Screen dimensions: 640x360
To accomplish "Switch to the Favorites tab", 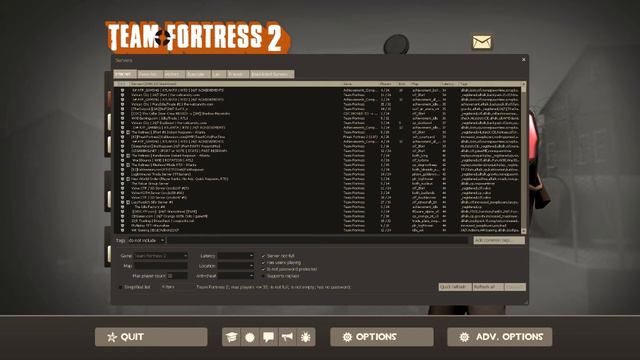I will pos(149,74).
